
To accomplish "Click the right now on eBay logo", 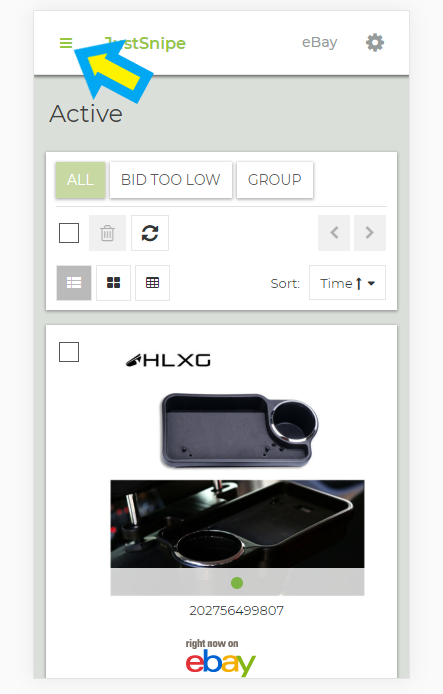I will click(x=220, y=657).
